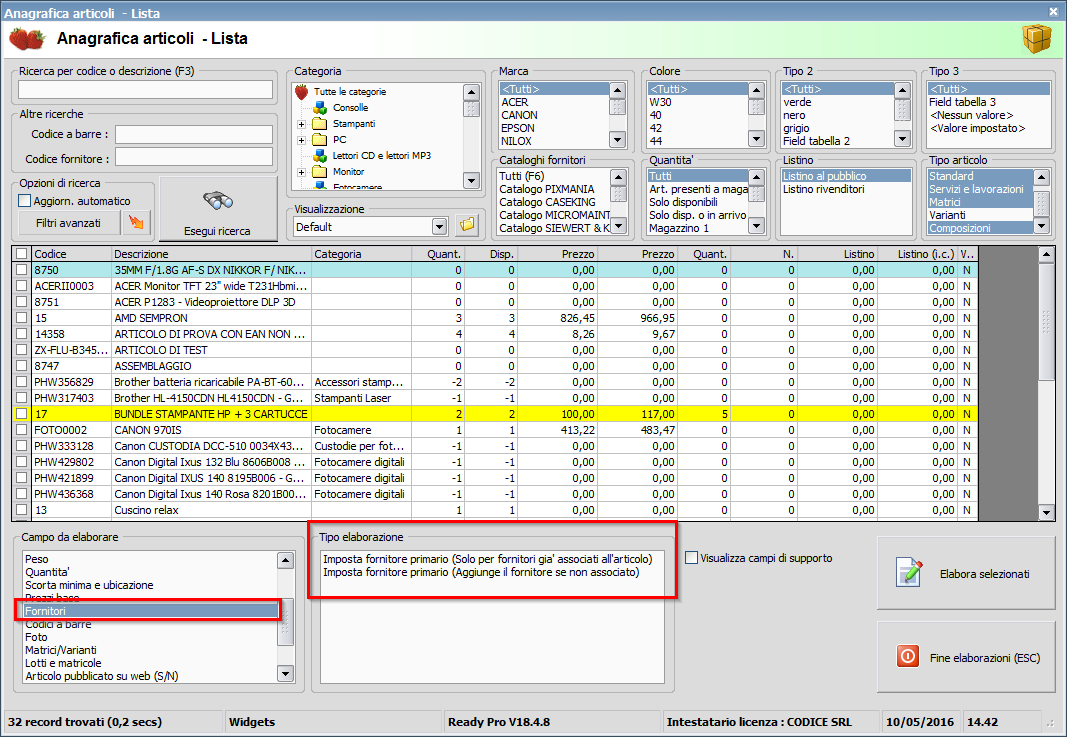Click the yellow boxes warehouse icon
Screen dimensions: 1067x737
click(x=1036, y=38)
